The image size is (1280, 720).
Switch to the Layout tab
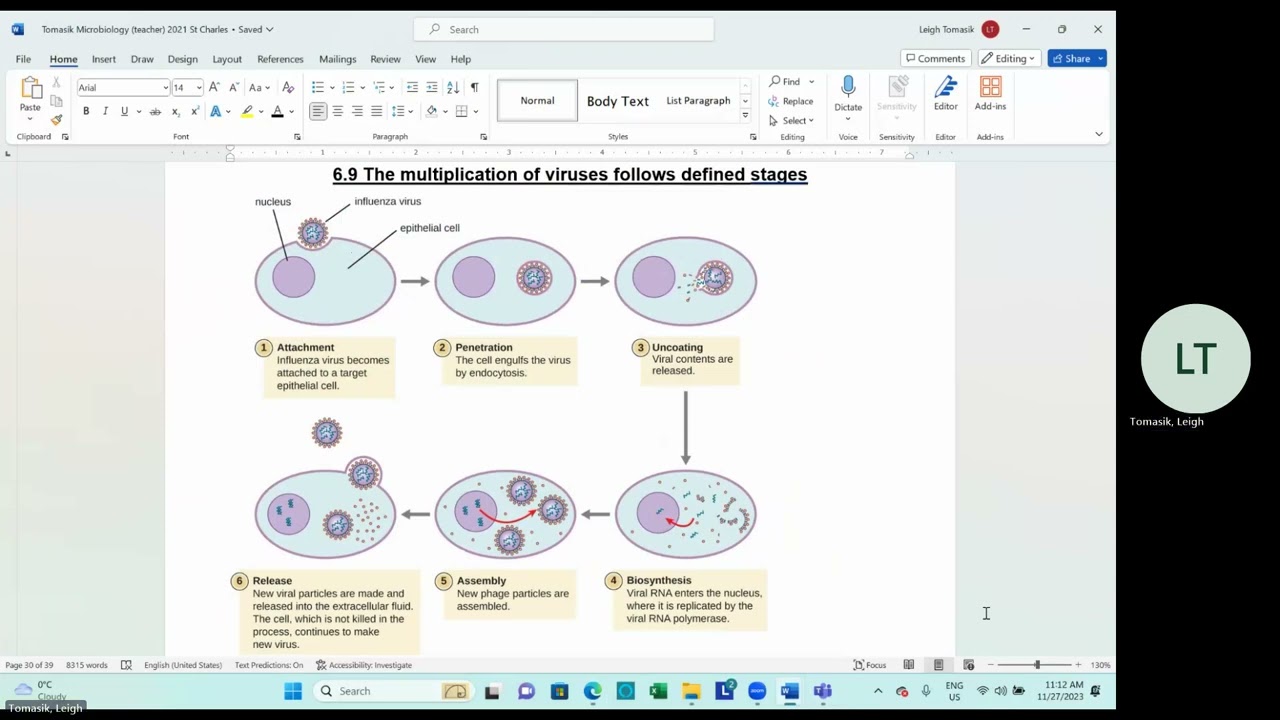pos(227,59)
